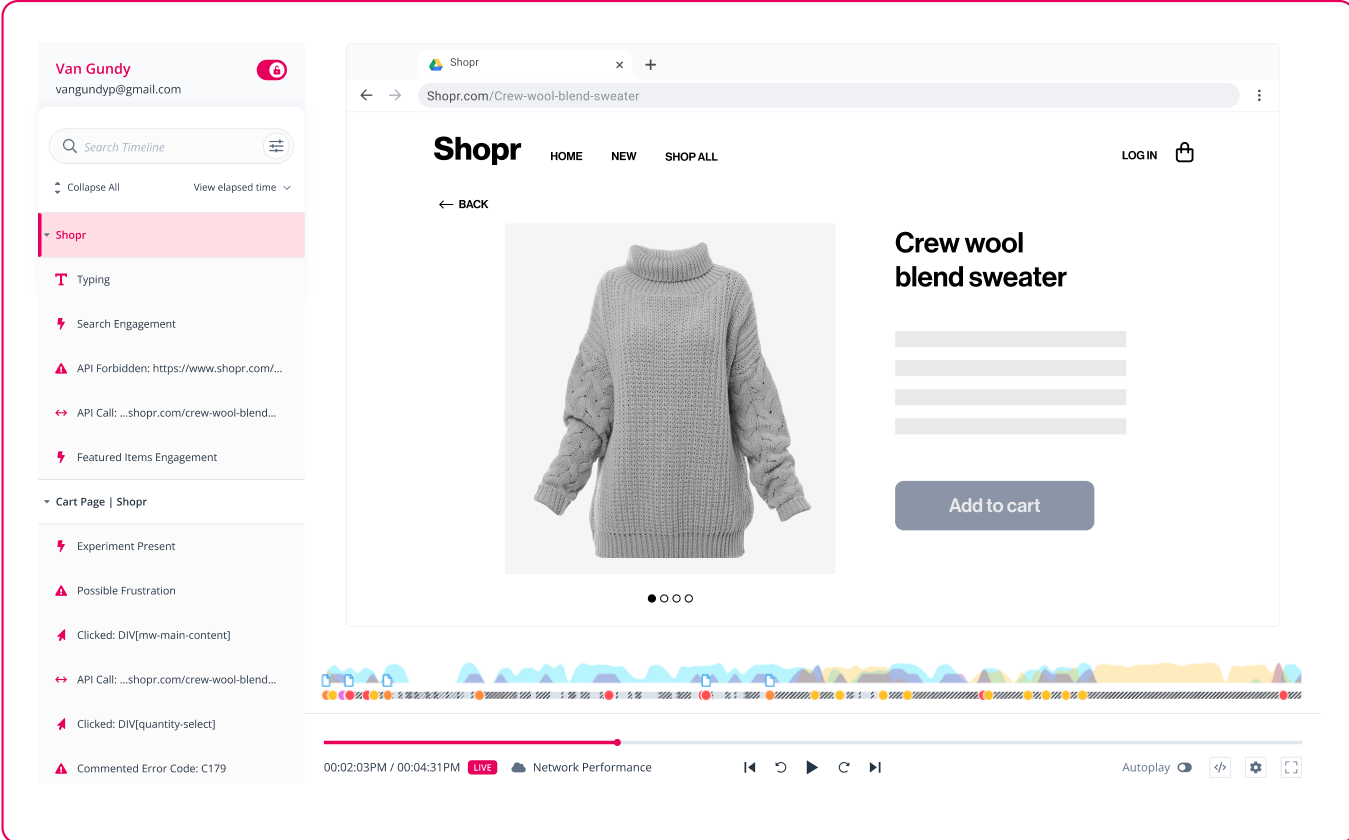The image size is (1349, 840).
Task: Open the View elapsed time dropdown
Action: click(x=242, y=187)
